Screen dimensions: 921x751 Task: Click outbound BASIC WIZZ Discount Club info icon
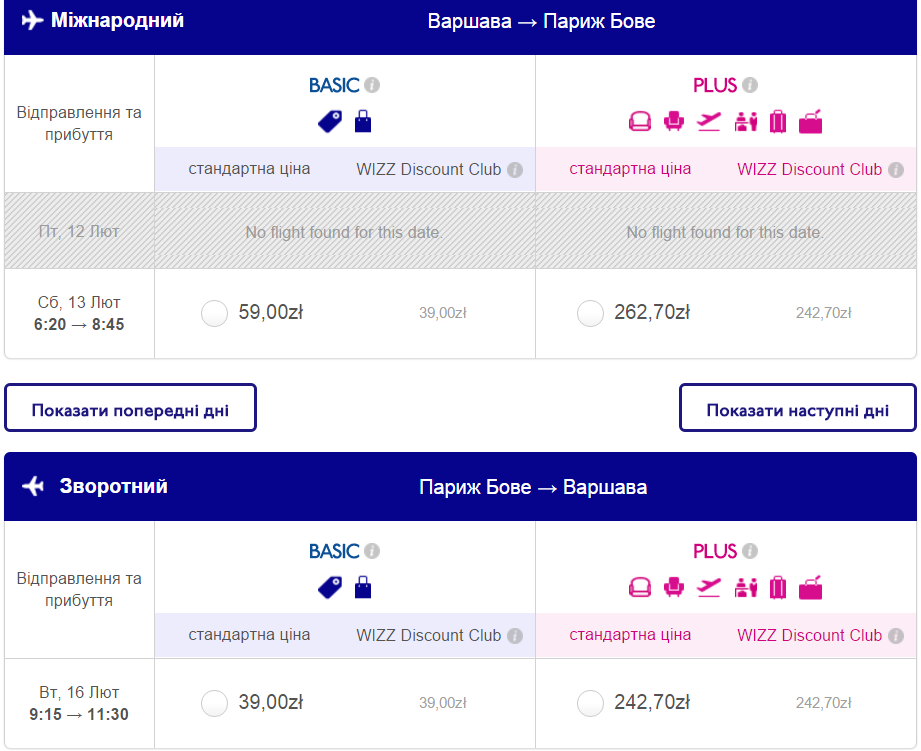pyautogui.click(x=515, y=170)
